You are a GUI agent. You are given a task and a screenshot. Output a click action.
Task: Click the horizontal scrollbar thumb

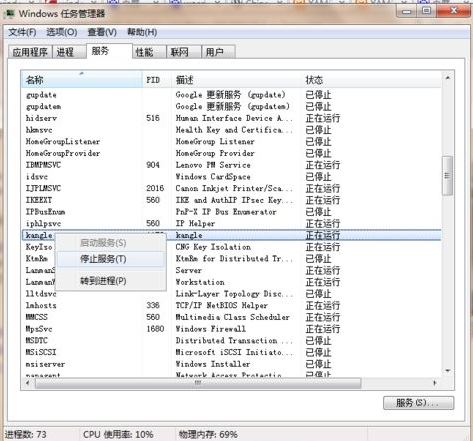198,383
